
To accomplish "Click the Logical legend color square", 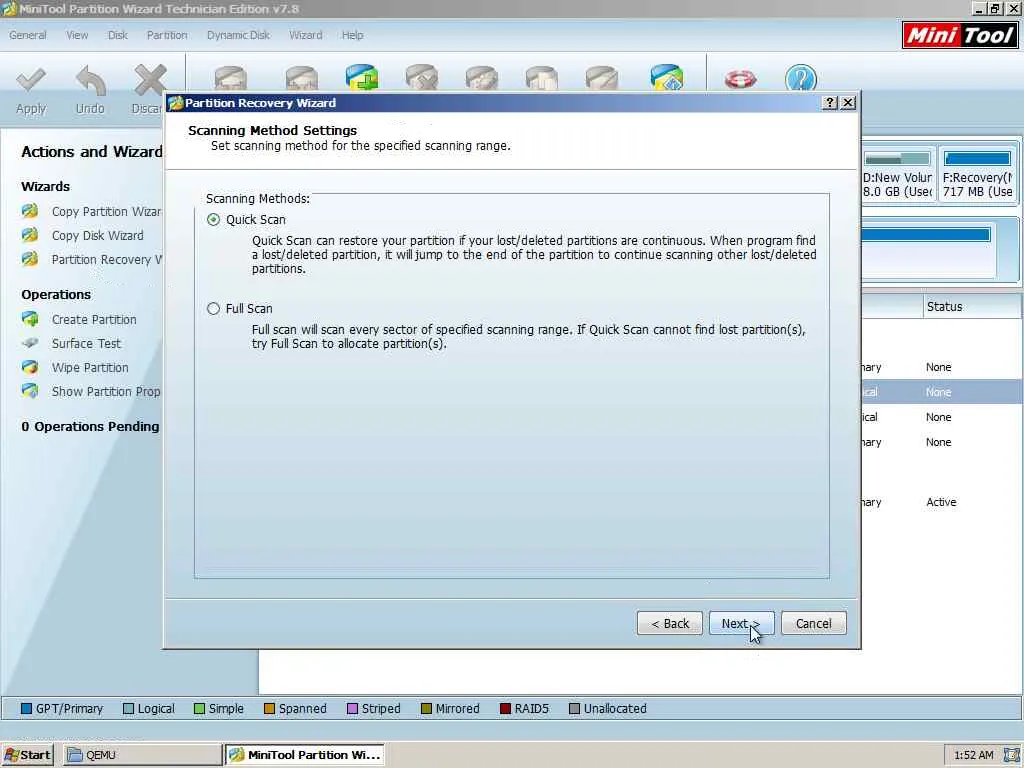I will pos(128,709).
